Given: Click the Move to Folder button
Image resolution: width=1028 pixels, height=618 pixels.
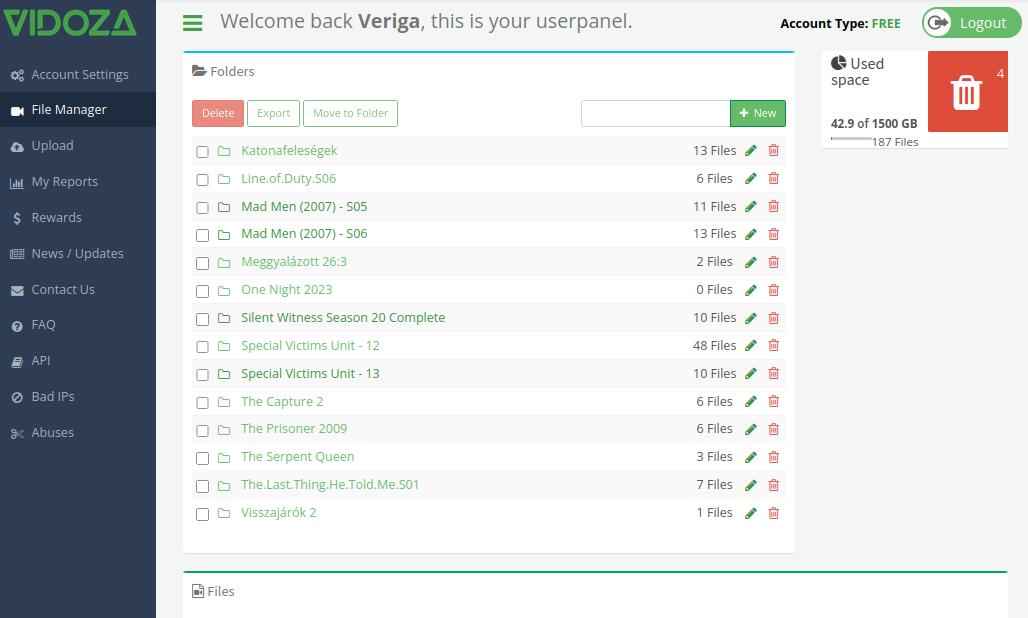Looking at the screenshot, I should (x=350, y=113).
